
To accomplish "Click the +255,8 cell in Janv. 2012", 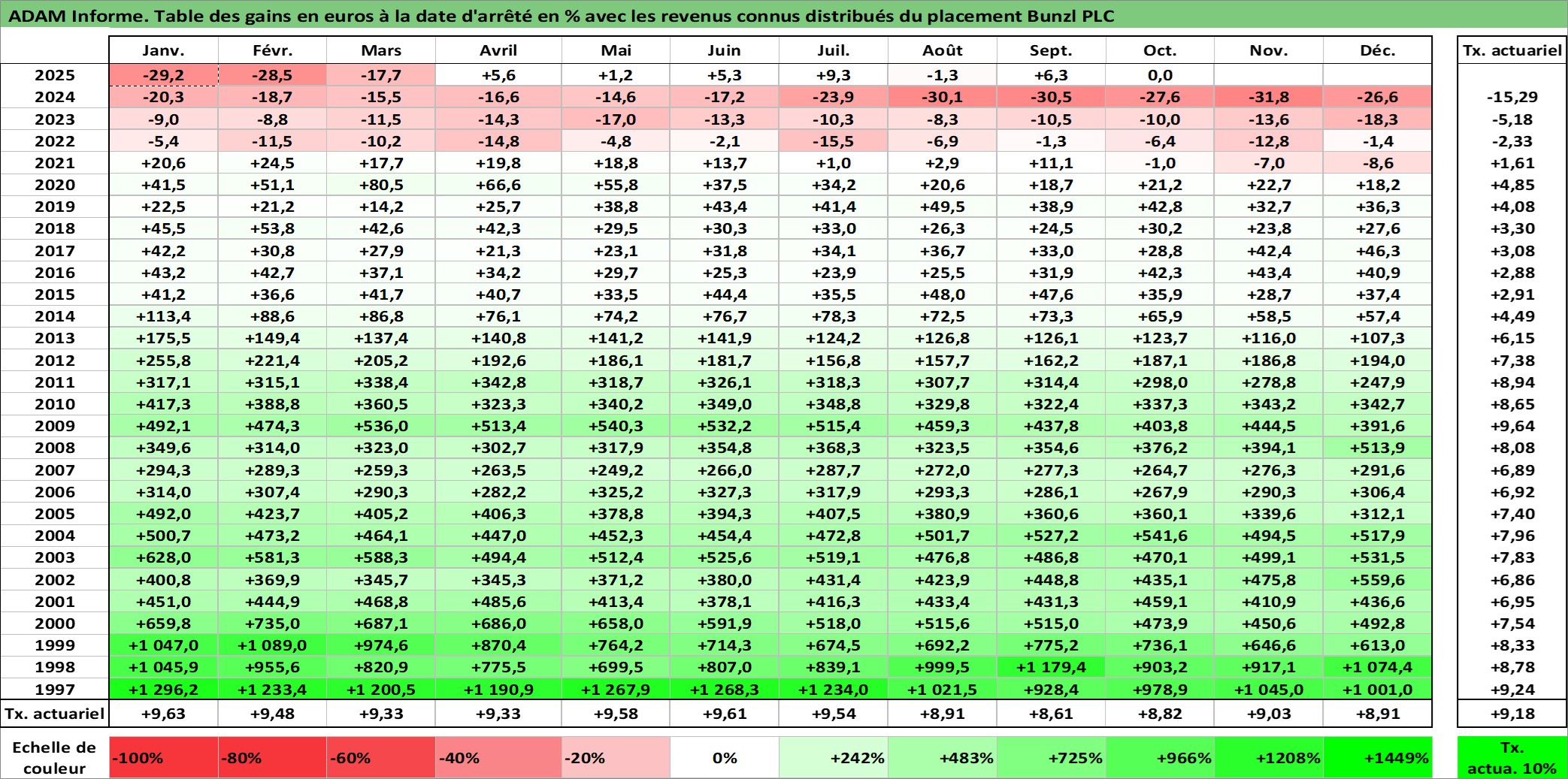I will [x=163, y=361].
